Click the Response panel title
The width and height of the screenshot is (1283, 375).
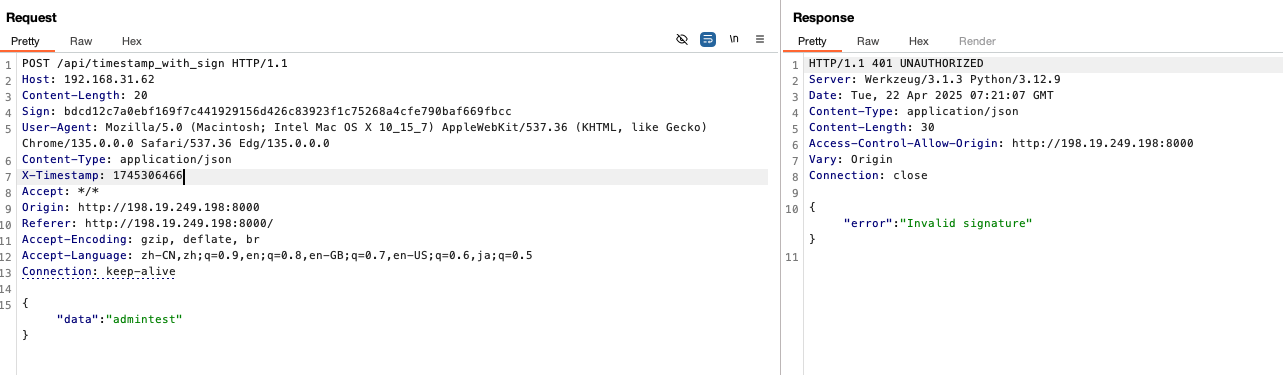823,17
